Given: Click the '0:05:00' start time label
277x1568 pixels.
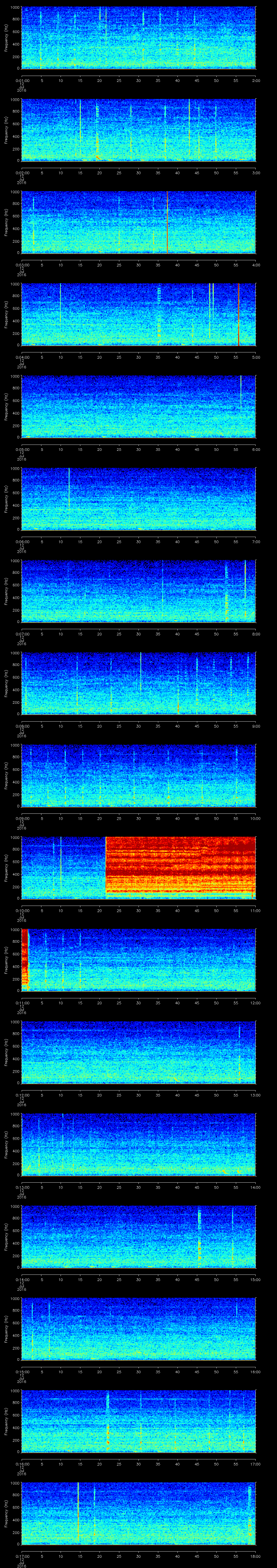Looking at the screenshot, I should [22, 449].
